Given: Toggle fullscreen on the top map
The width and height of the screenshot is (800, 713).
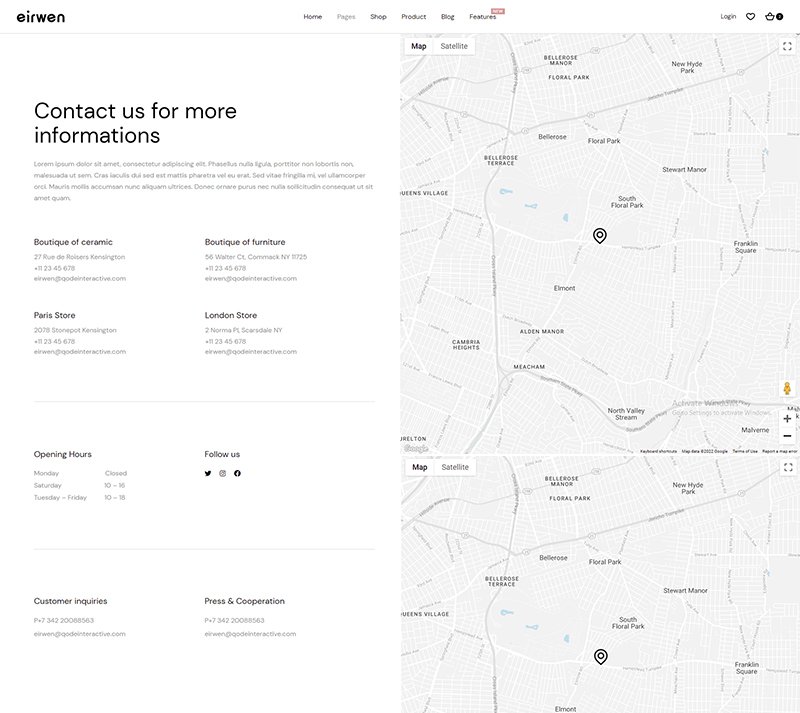Looking at the screenshot, I should click(x=787, y=46).
